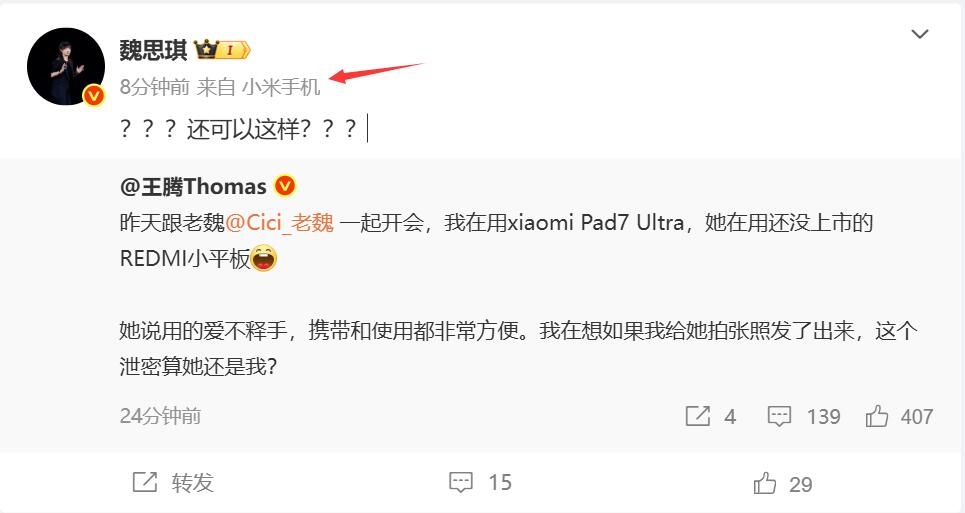Click the gold crown membership badge
Viewport: 965px width, 513px height.
tap(222, 50)
